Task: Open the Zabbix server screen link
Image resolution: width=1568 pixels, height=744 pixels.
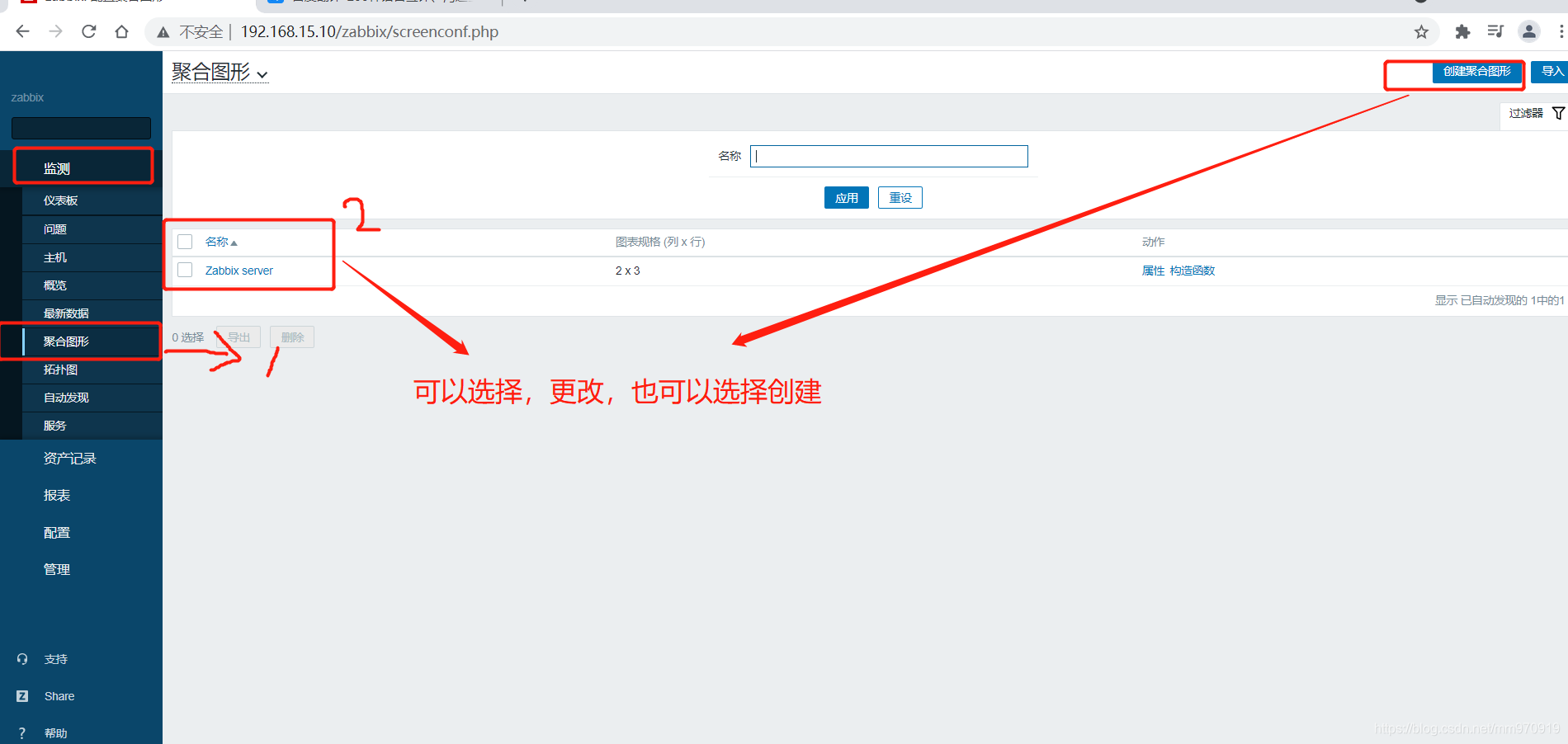Action: (239, 271)
